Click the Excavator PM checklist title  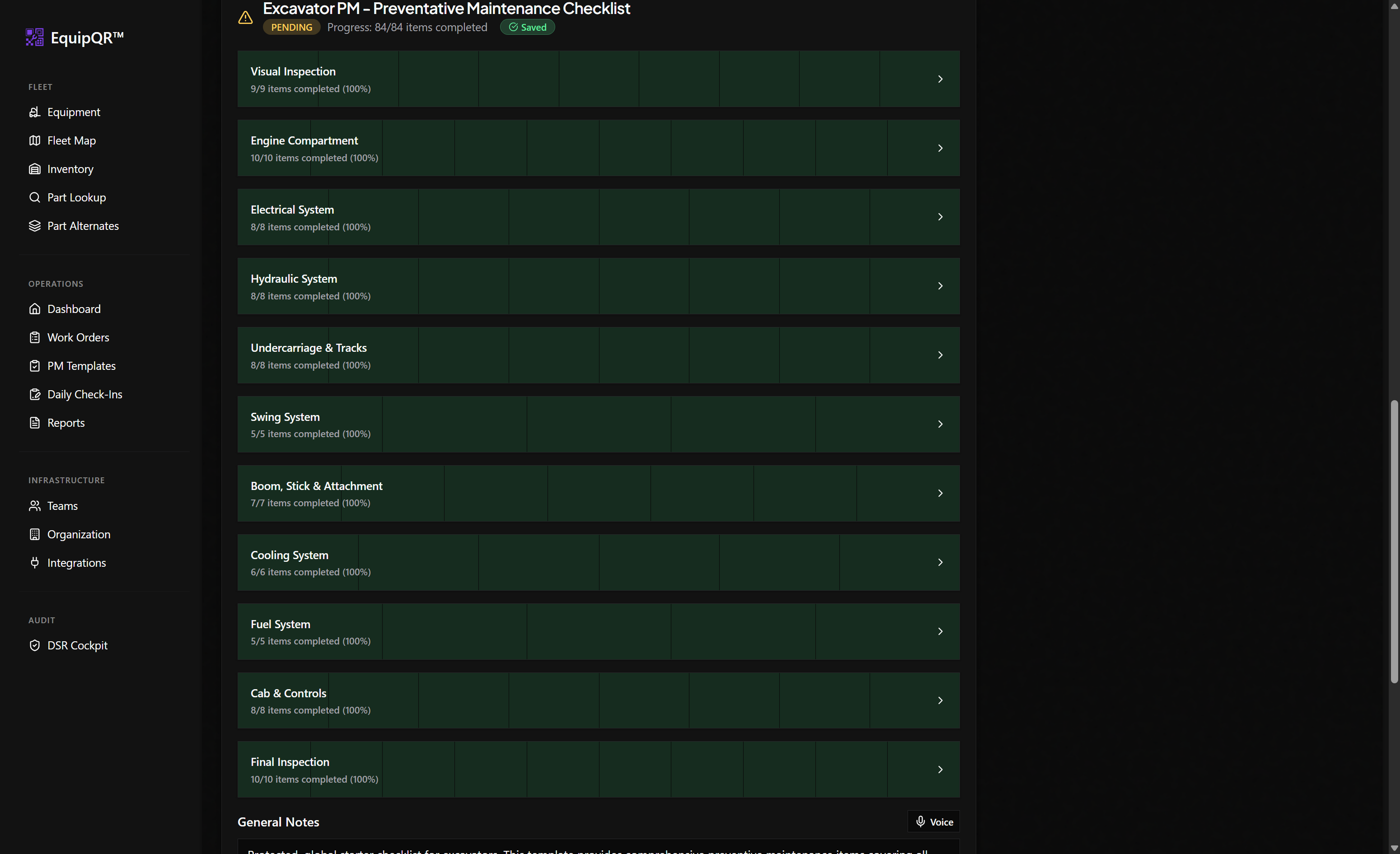pyautogui.click(x=447, y=9)
